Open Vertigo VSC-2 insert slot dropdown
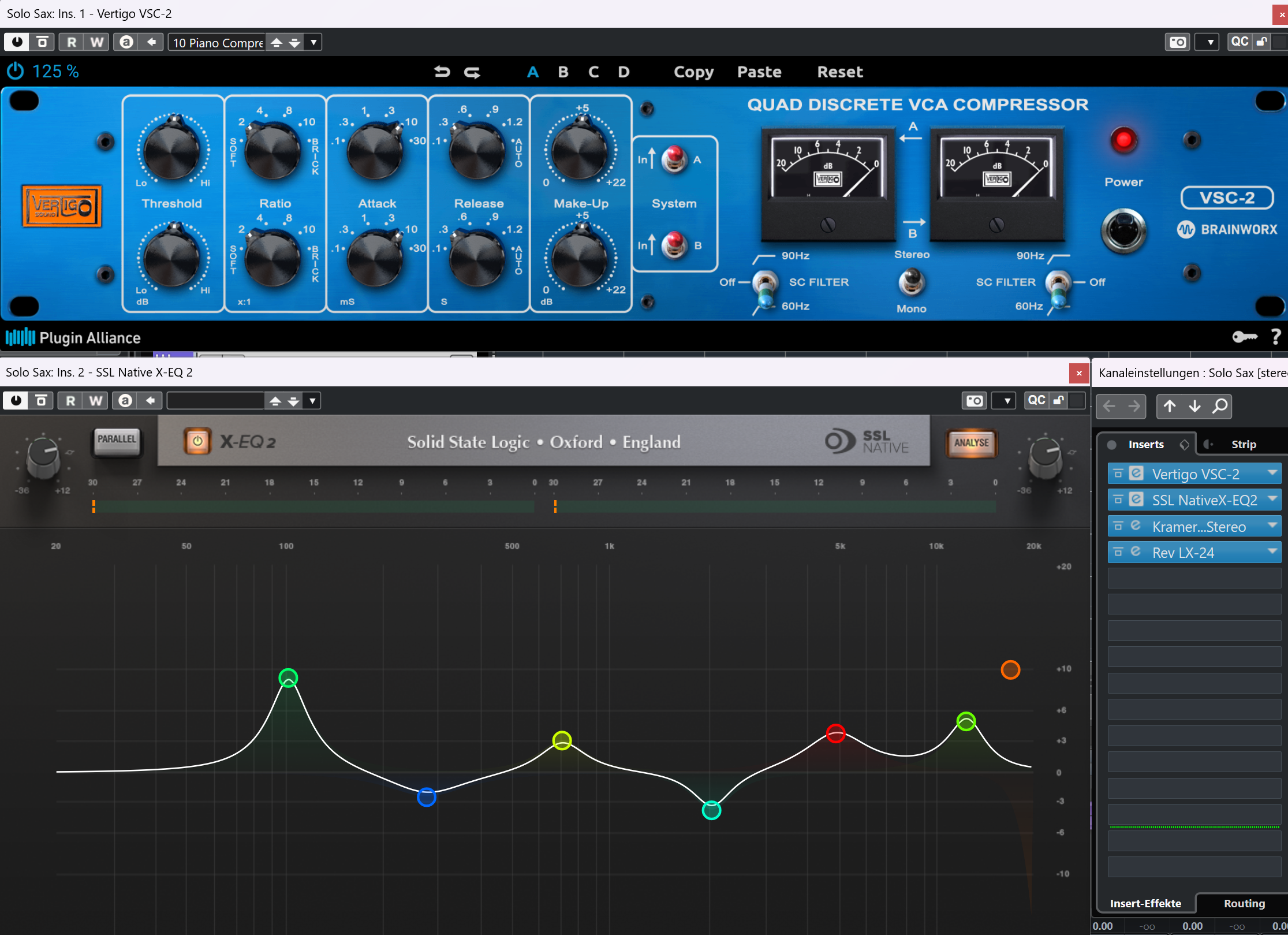 pos(1272,474)
